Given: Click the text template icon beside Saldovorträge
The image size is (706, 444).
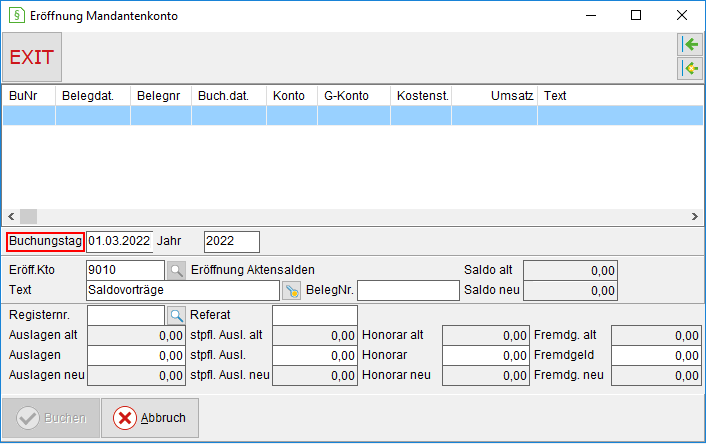Looking at the screenshot, I should tap(291, 290).
